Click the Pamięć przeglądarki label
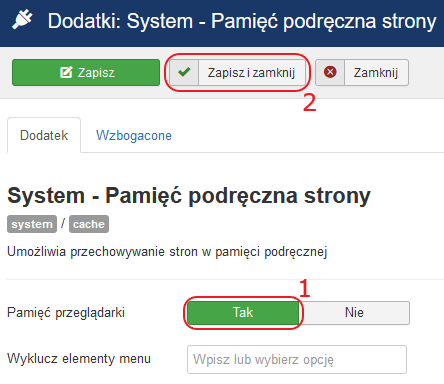The image size is (444, 384). [x=66, y=313]
